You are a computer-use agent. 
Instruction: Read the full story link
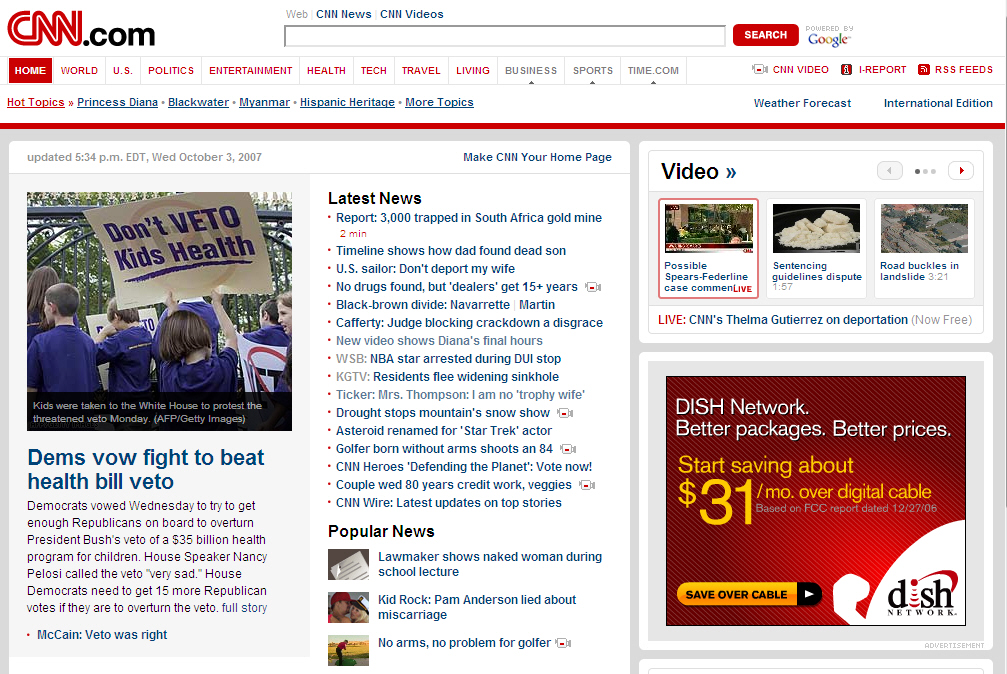point(245,608)
